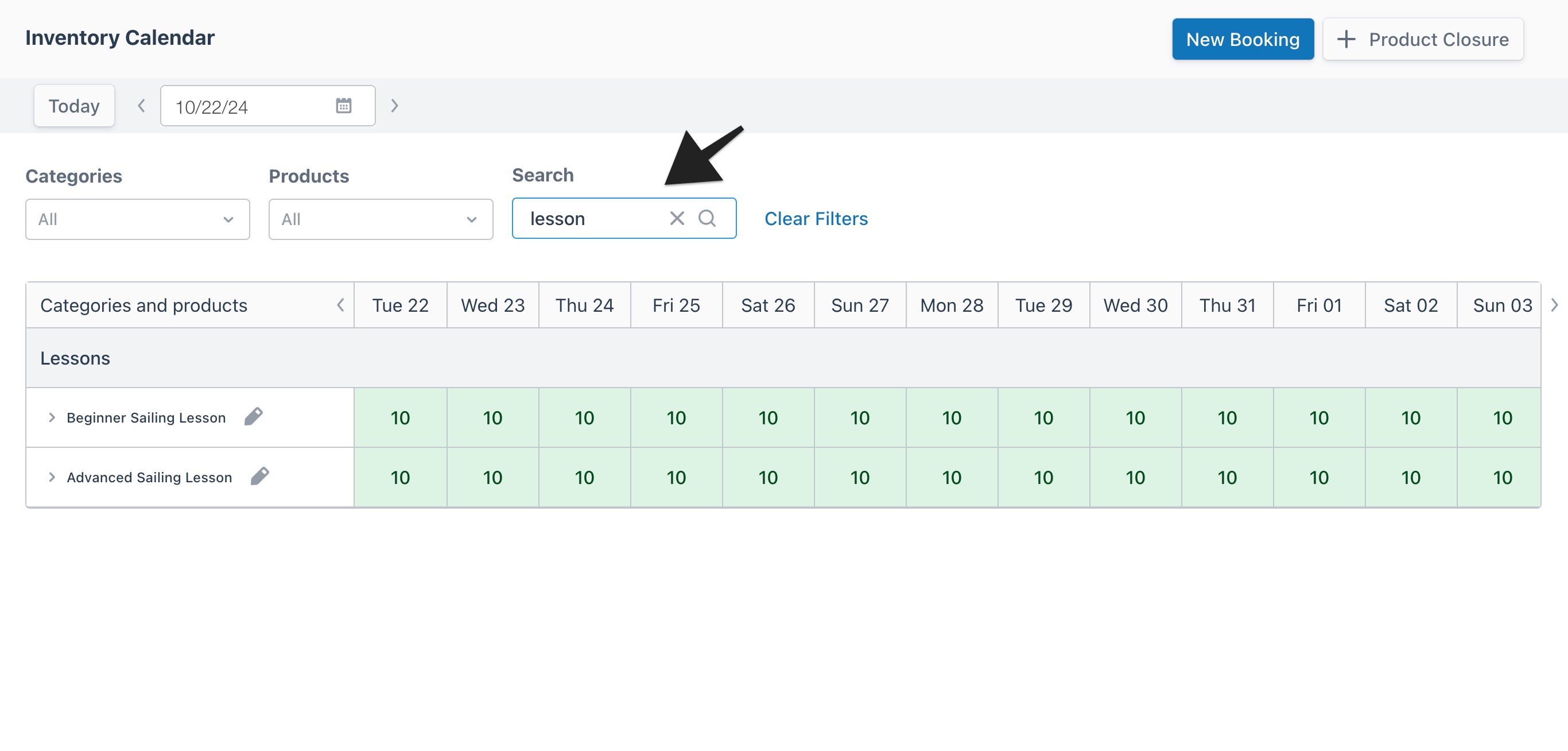Click the Sun 03 column header
Image resolution: width=1568 pixels, height=751 pixels.
pos(1500,305)
